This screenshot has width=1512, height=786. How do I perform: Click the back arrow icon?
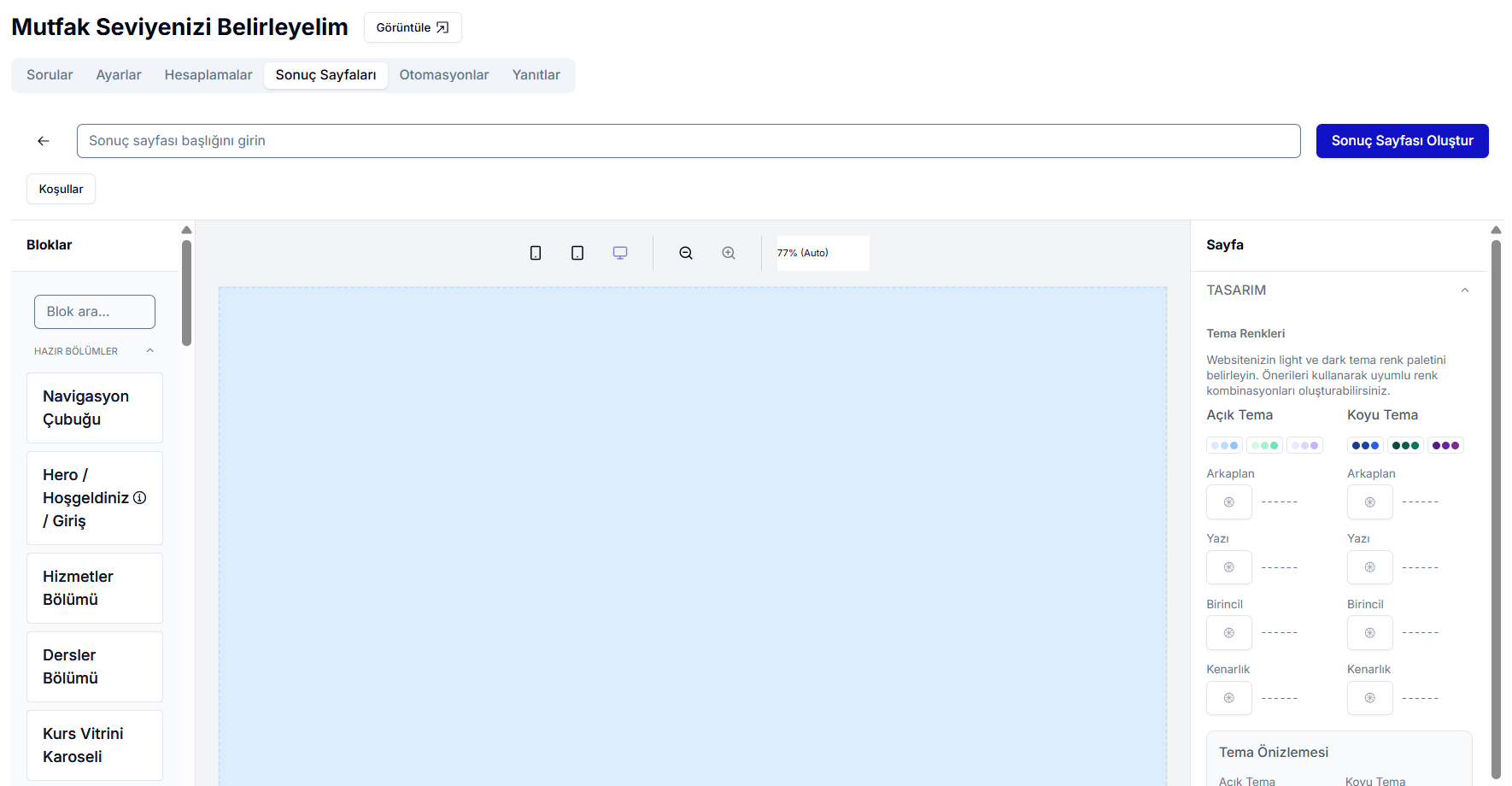[x=44, y=141]
